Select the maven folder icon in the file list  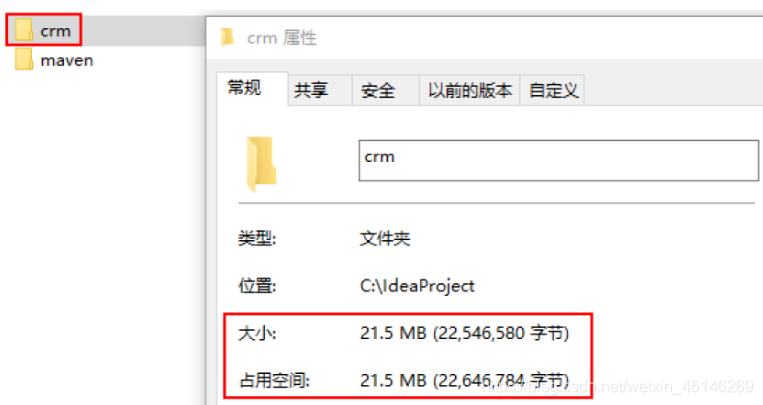(x=23, y=59)
